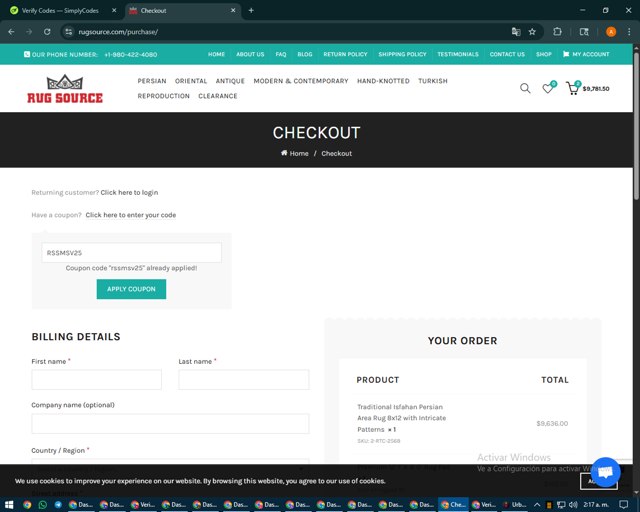
Task: Click the home icon in breadcrumb
Action: pyautogui.click(x=284, y=153)
